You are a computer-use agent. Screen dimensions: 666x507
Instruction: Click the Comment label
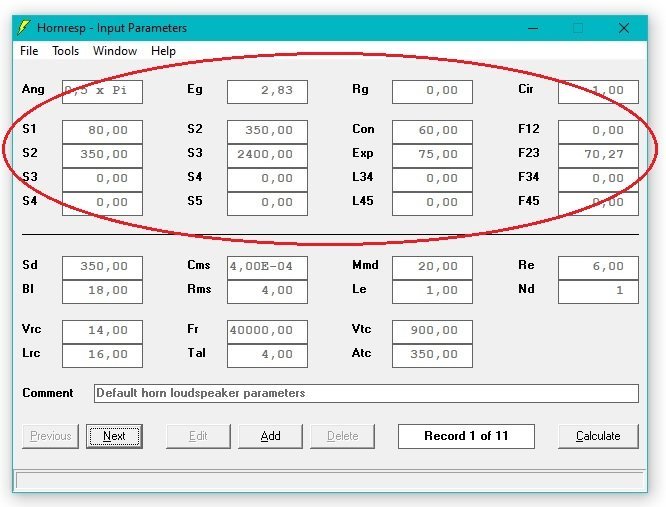pyautogui.click(x=48, y=393)
